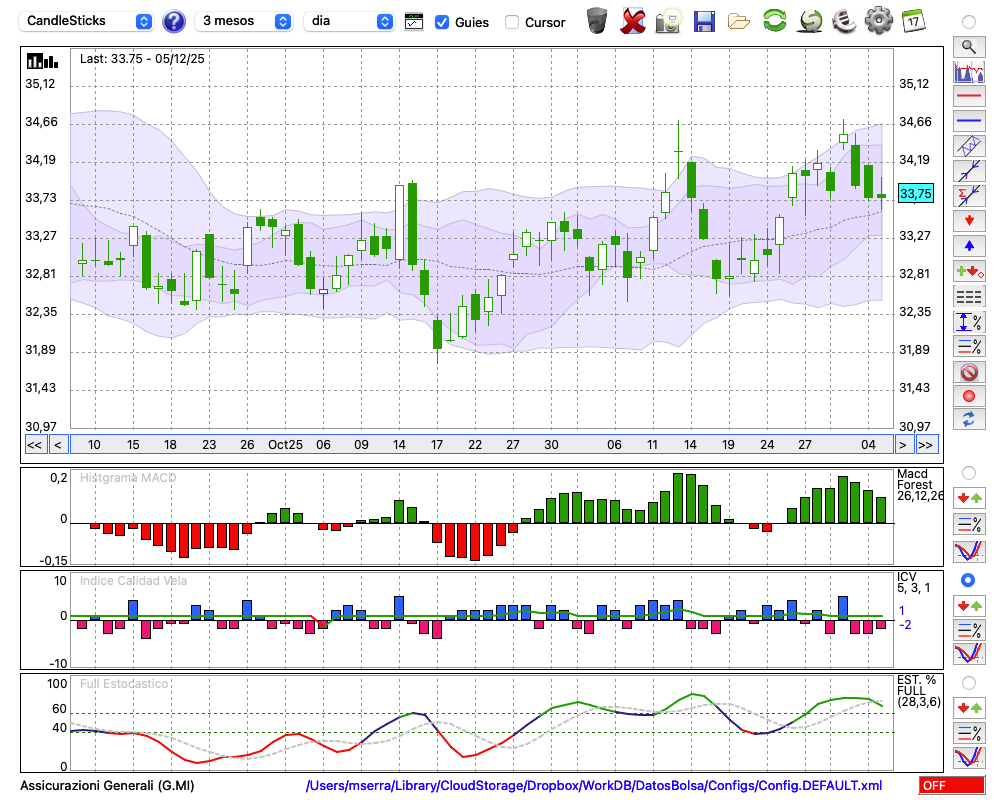Screen dimensions: 1000x800
Task: Click the >> button to jump to chart end
Action: point(927,445)
